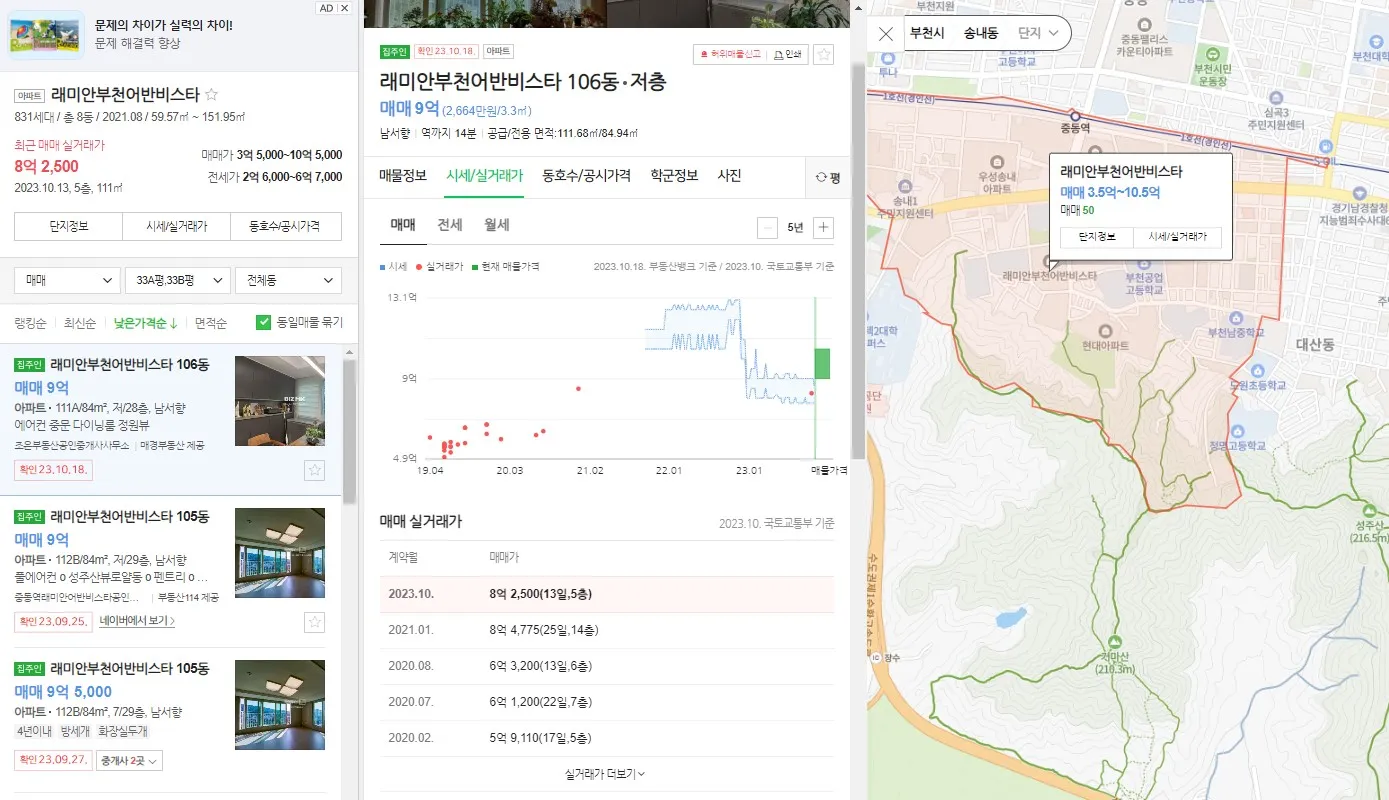Close the map region selector X
The image size is (1389, 800).
[x=886, y=34]
